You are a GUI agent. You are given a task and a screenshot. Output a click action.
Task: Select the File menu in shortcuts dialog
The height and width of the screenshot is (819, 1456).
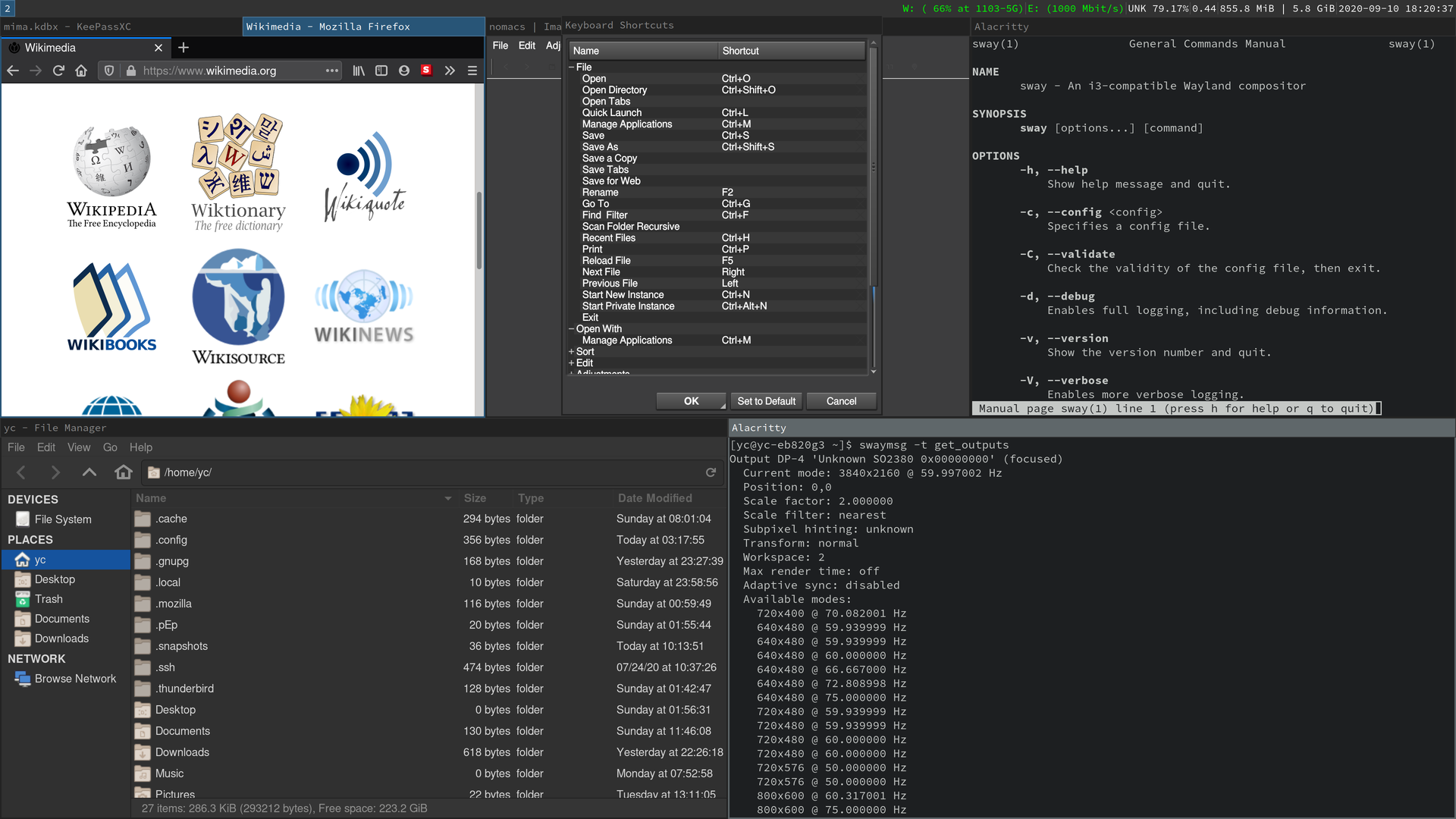coord(584,67)
